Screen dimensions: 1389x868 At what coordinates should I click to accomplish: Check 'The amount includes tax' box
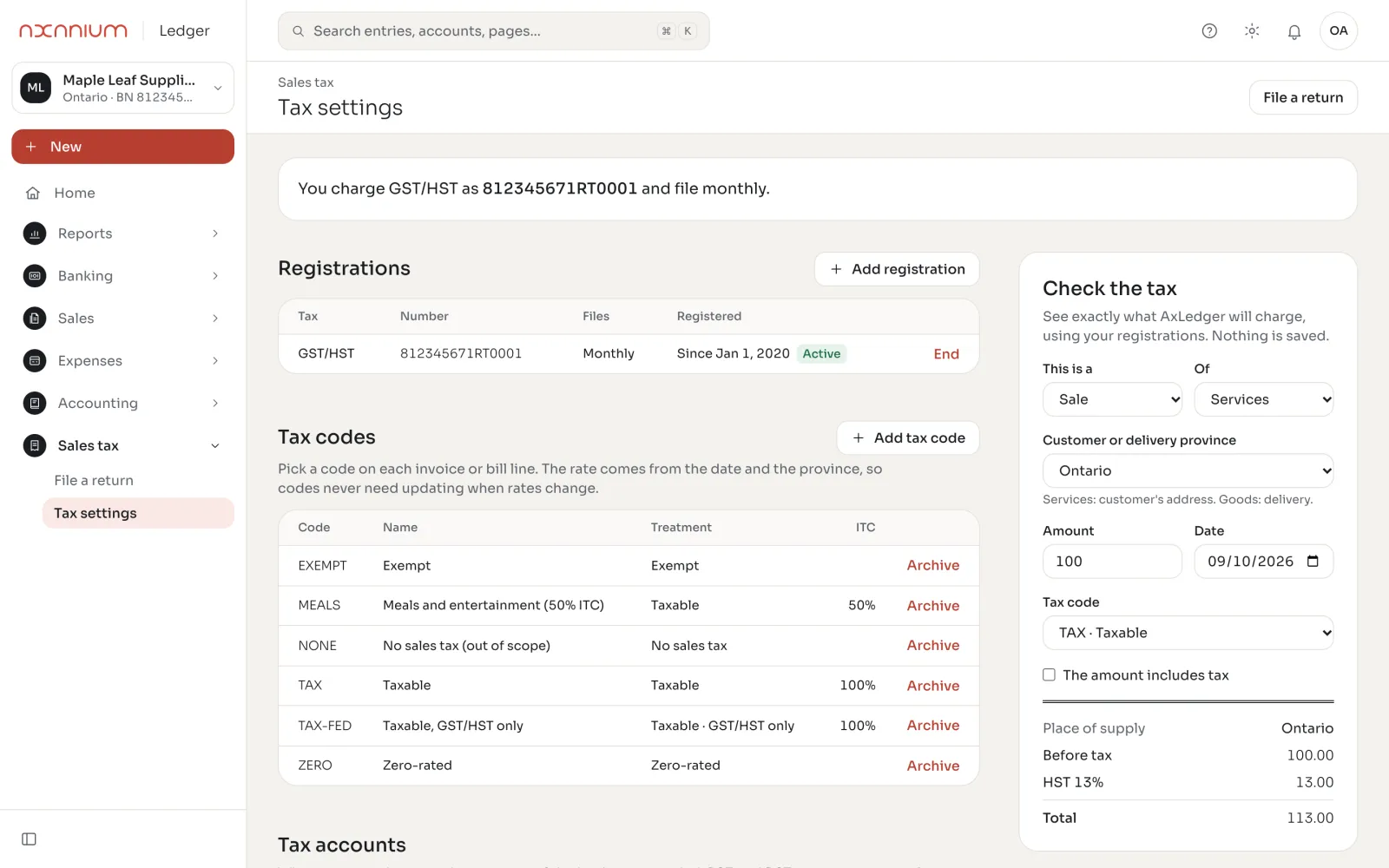1049,675
